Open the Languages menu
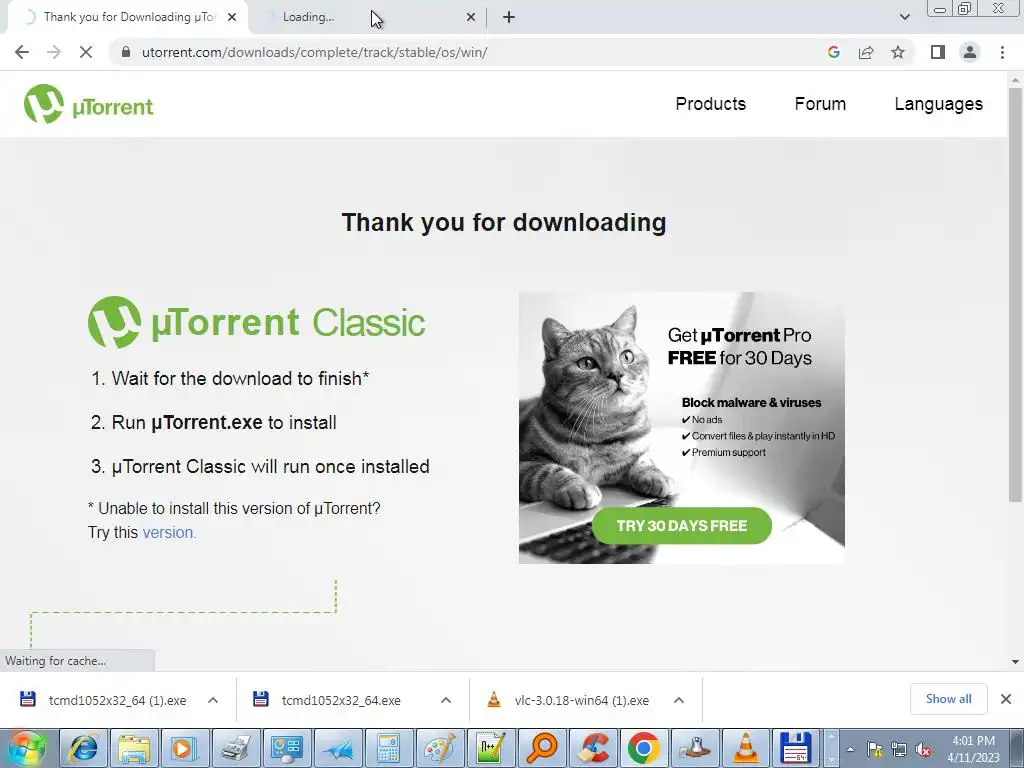Image resolution: width=1024 pixels, height=768 pixels. point(938,104)
